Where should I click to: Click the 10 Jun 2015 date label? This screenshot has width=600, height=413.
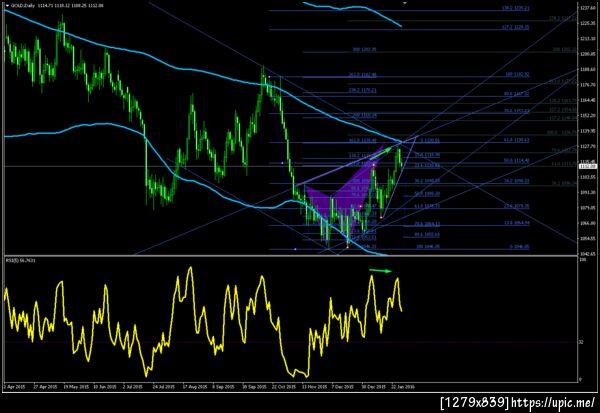click(105, 387)
